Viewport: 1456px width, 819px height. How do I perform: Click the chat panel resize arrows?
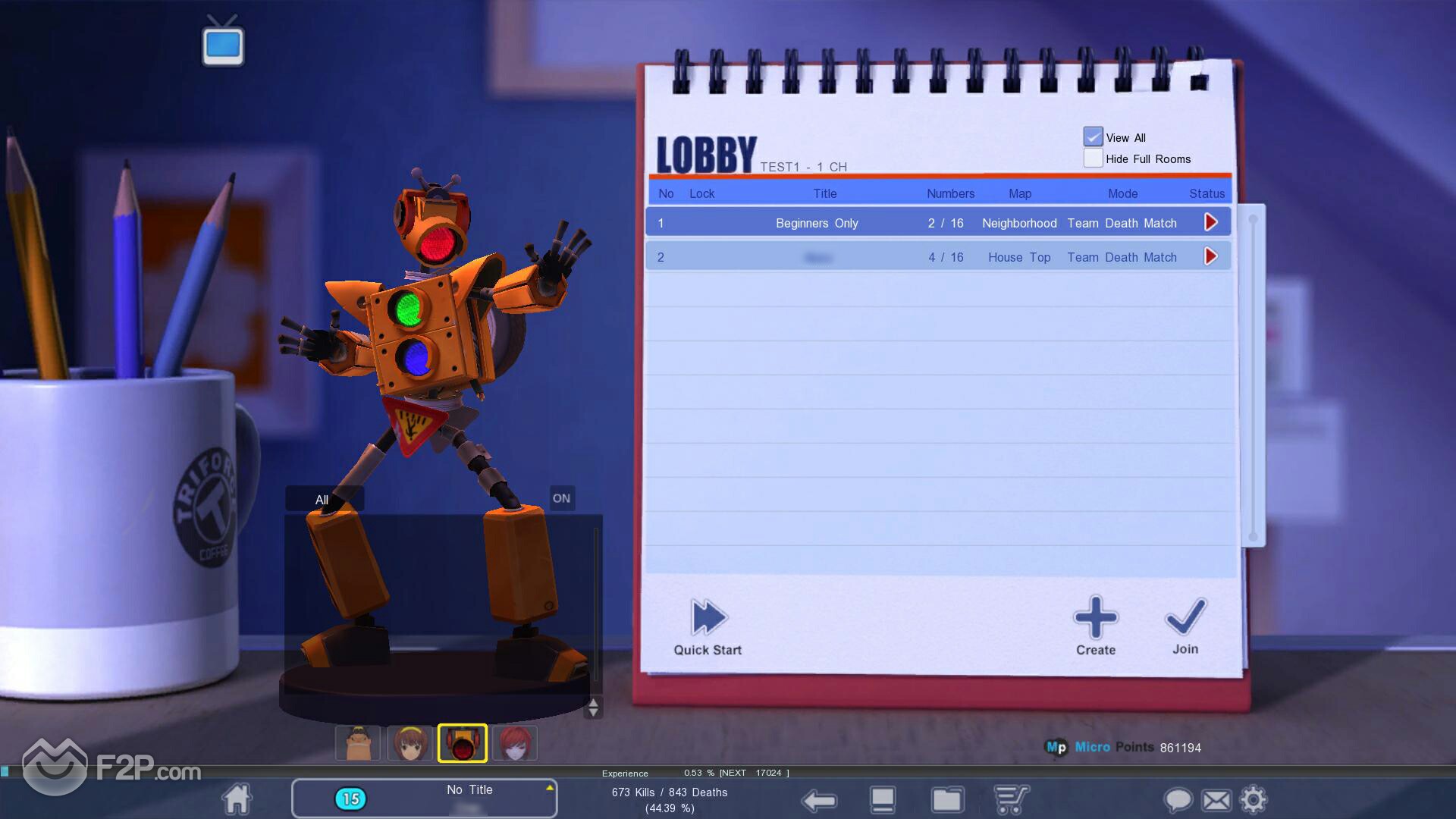(x=593, y=708)
